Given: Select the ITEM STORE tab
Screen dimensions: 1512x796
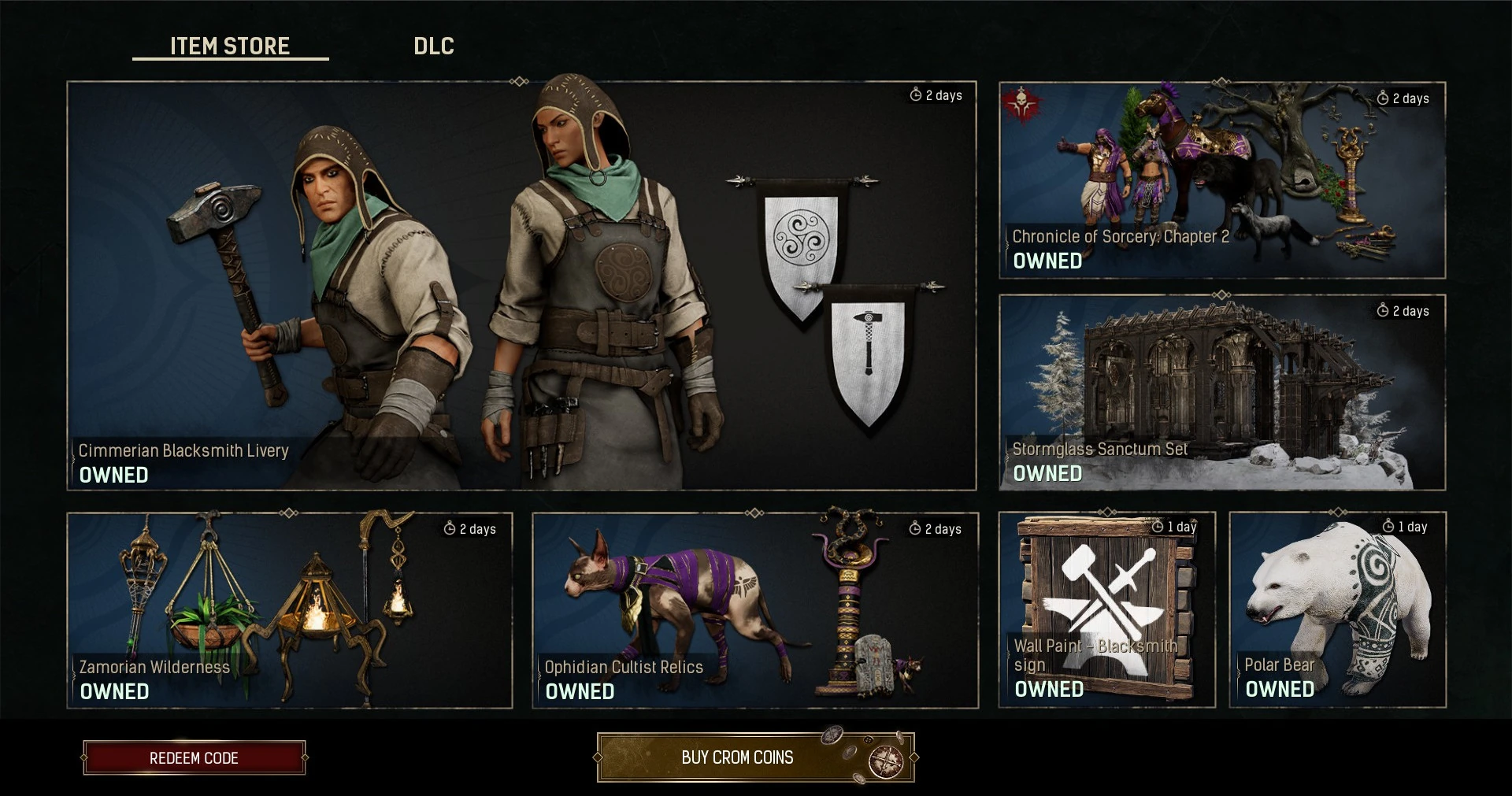Looking at the screenshot, I should [x=230, y=46].
